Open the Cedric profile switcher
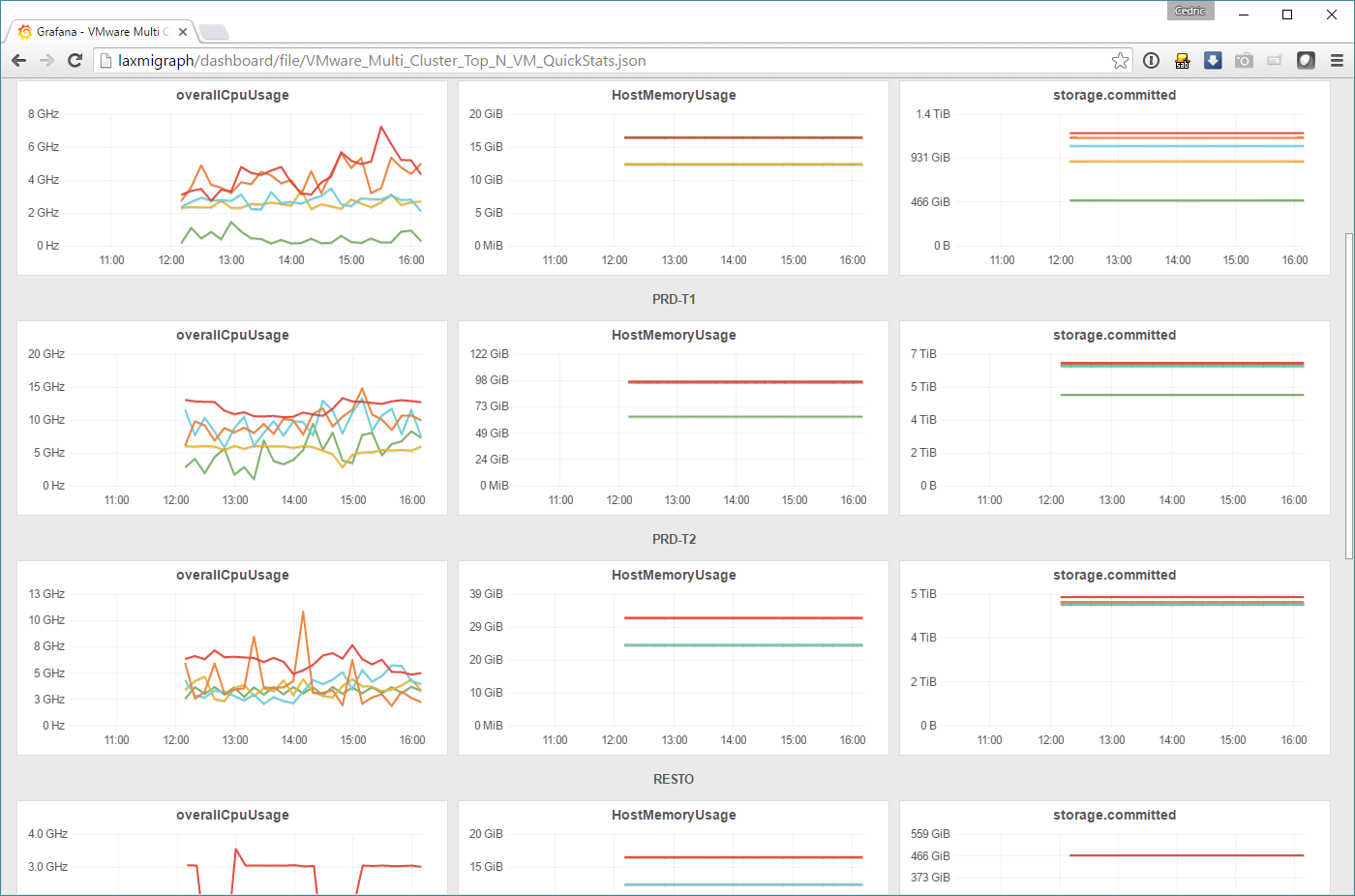This screenshot has width=1355, height=896. point(1189,11)
